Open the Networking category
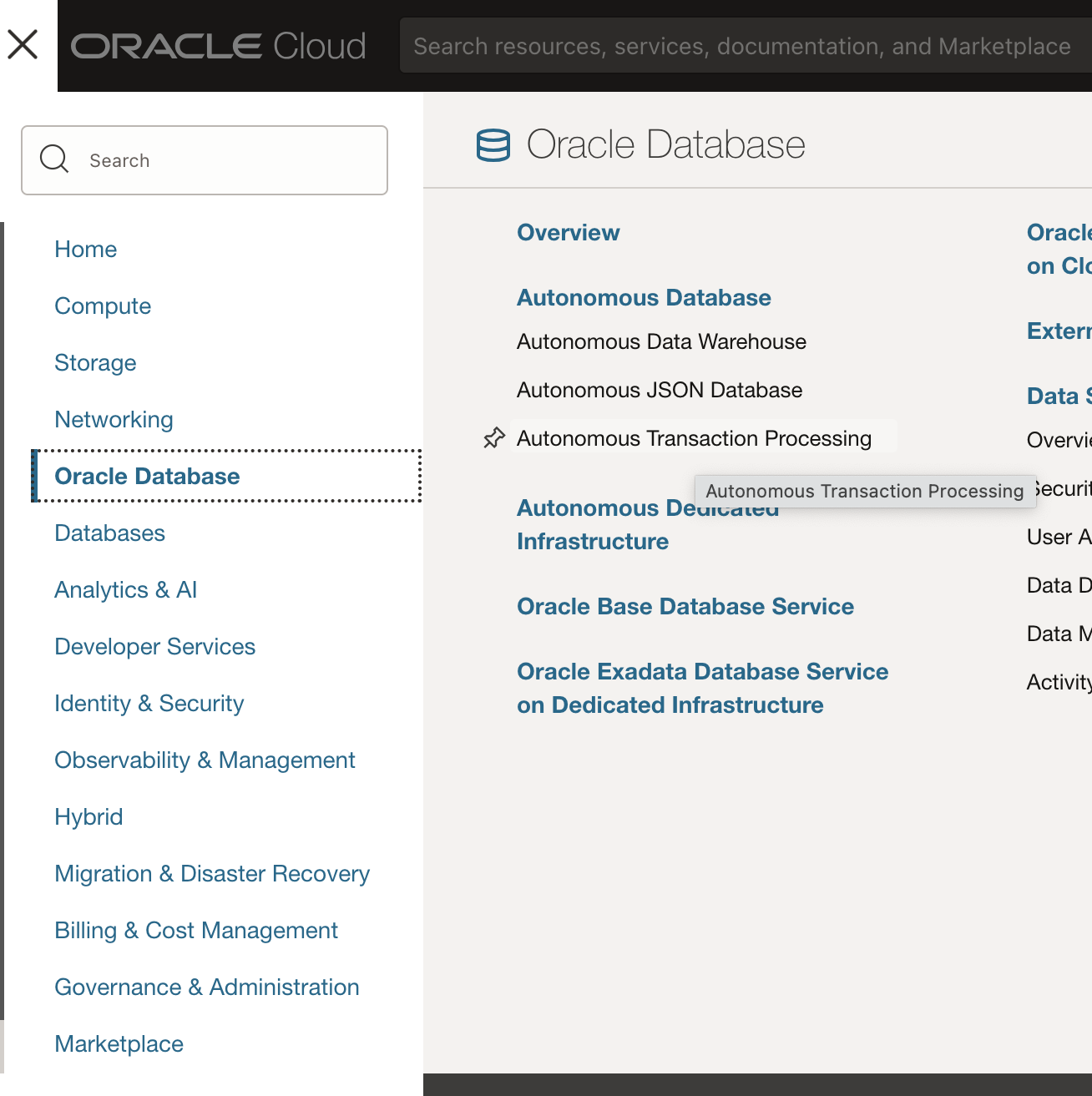This screenshot has width=1092, height=1096. (114, 420)
